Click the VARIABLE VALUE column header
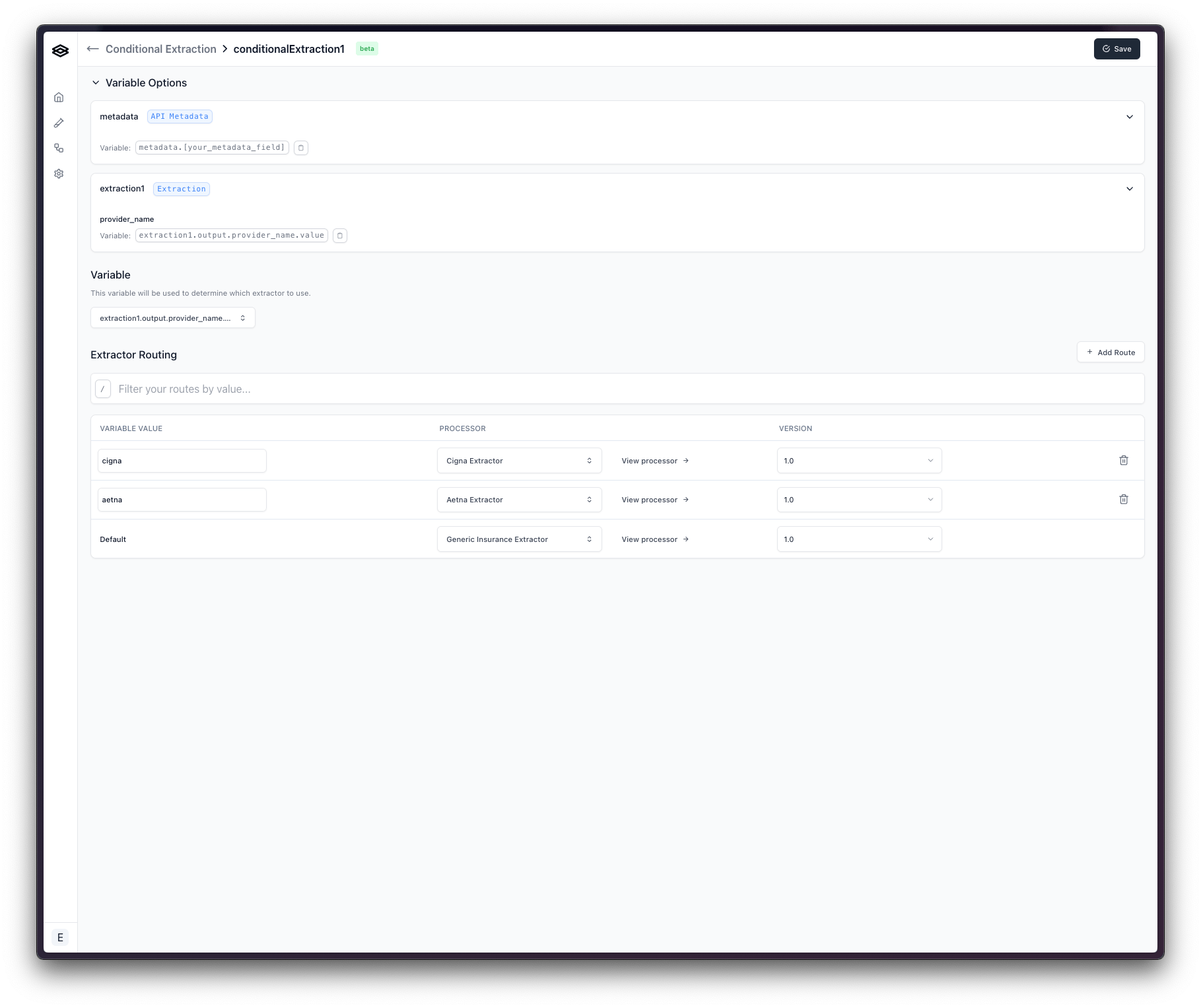This screenshot has width=1201, height=1008. pyautogui.click(x=131, y=428)
